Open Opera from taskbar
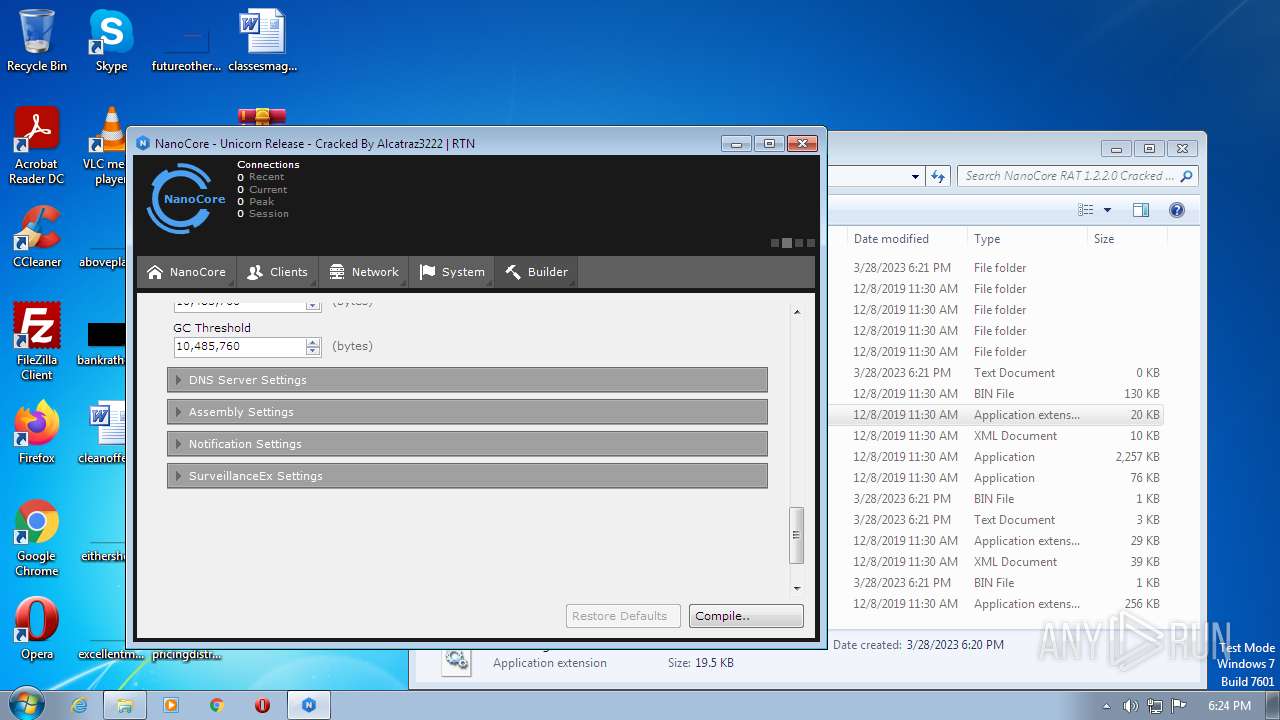 click(263, 705)
